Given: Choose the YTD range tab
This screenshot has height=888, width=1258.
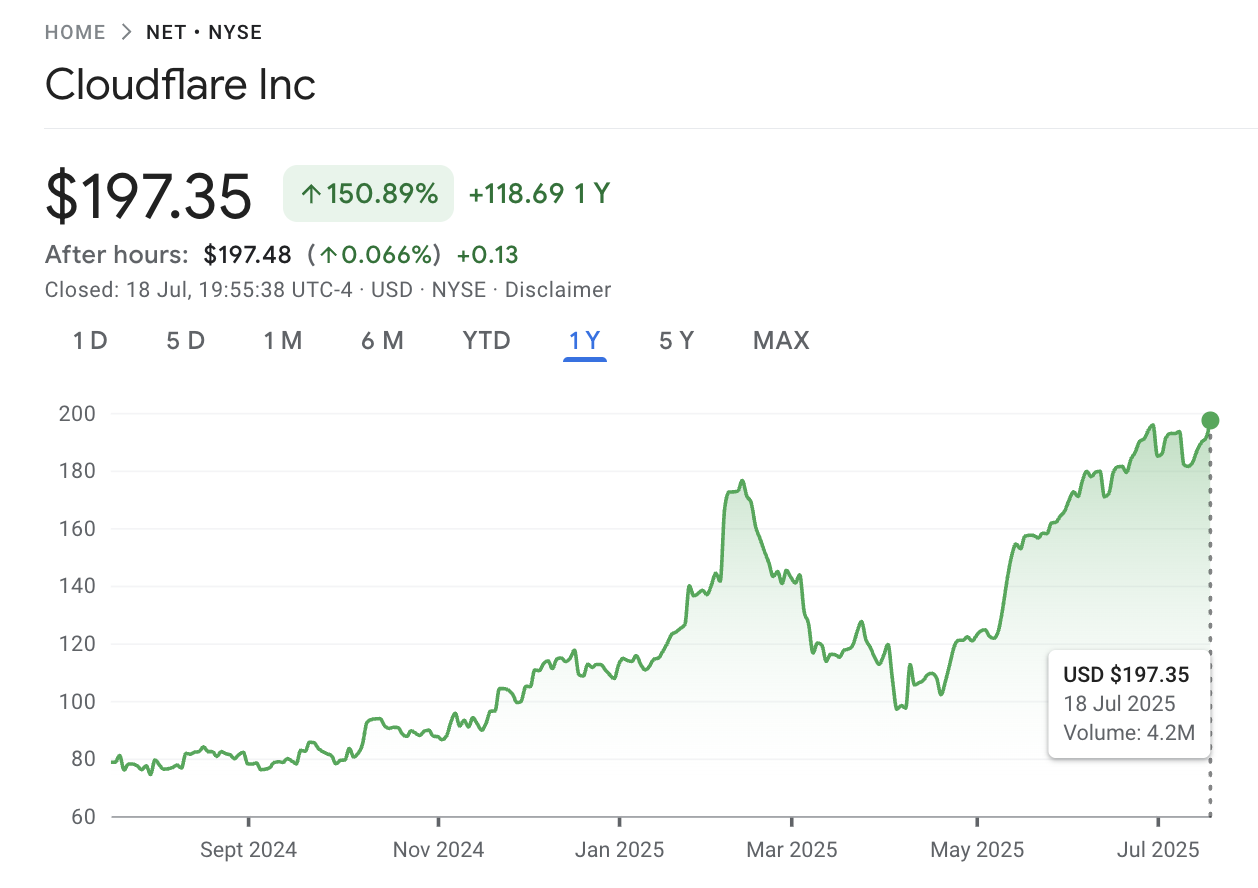Looking at the screenshot, I should (487, 341).
